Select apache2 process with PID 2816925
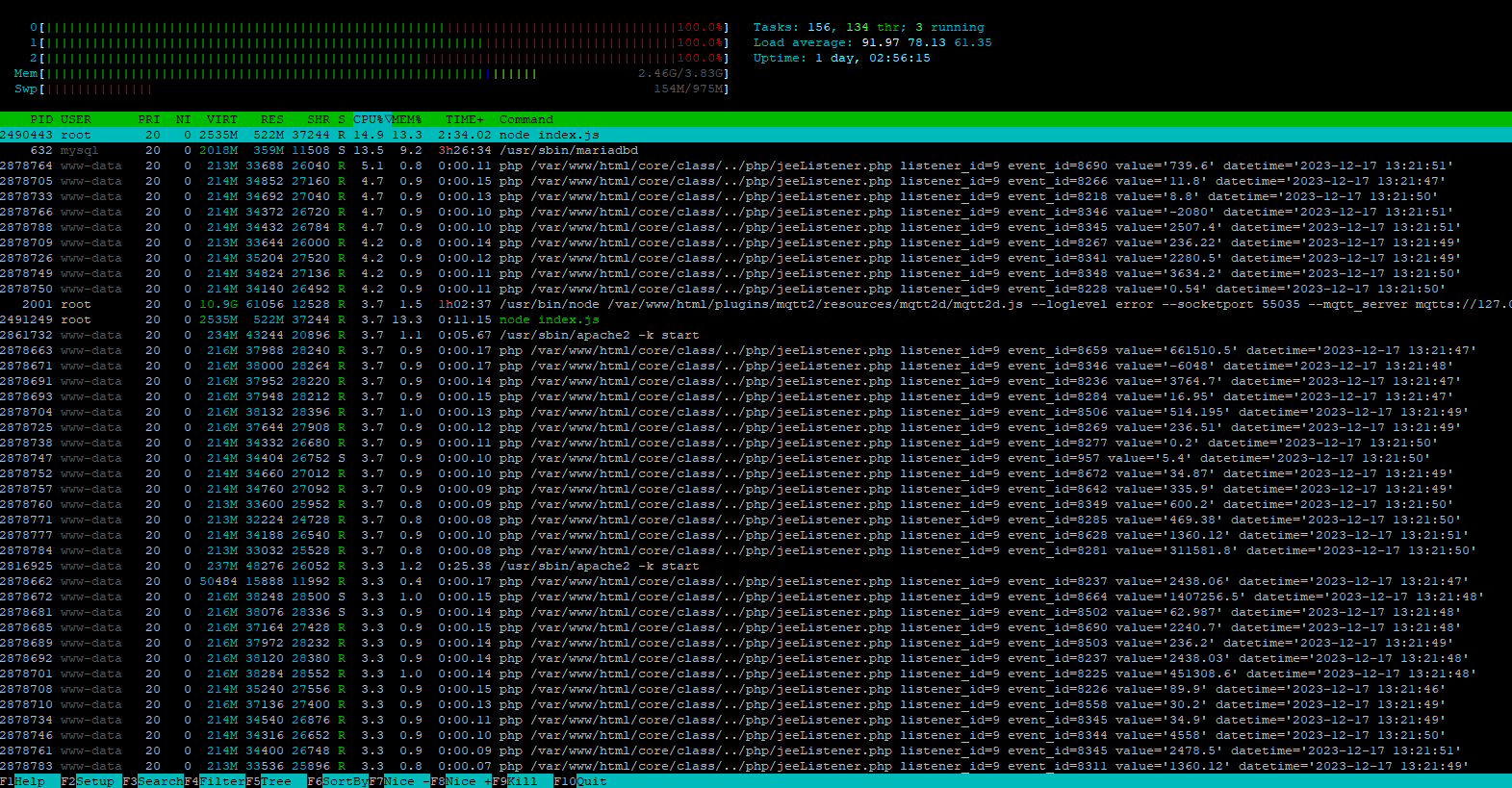 click(x=756, y=566)
